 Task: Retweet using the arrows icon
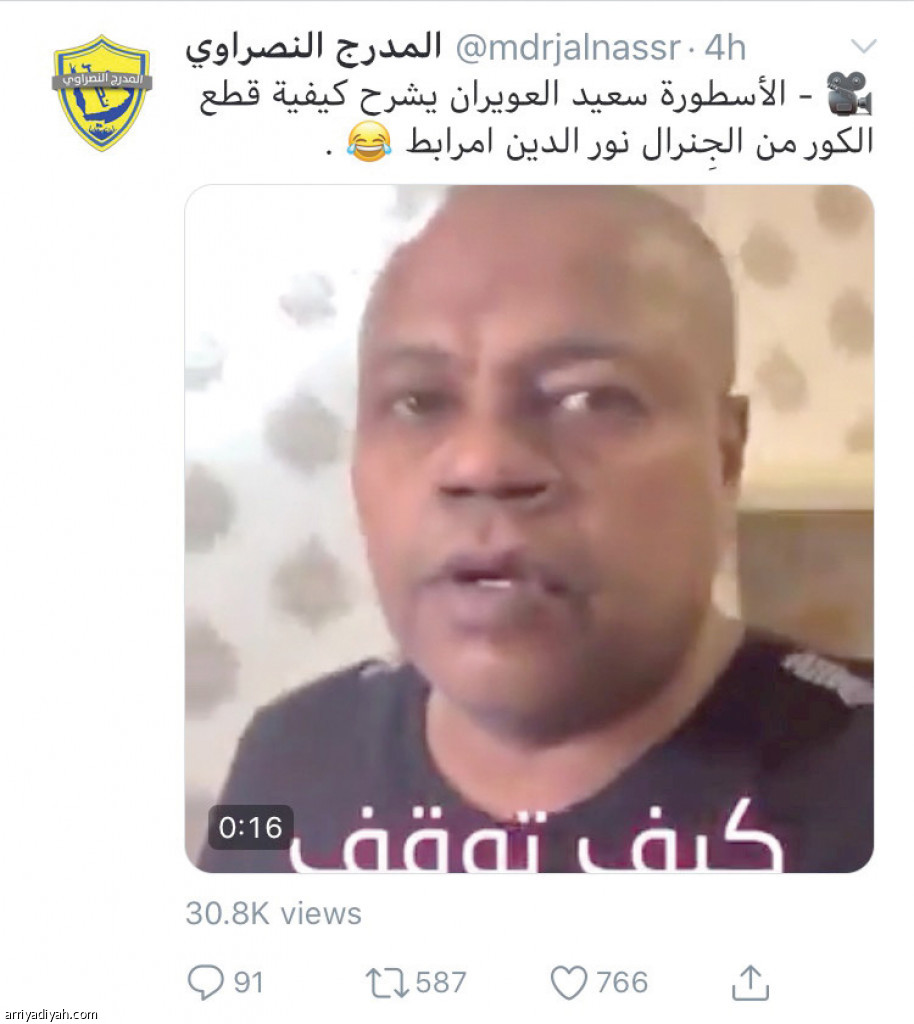(x=388, y=983)
